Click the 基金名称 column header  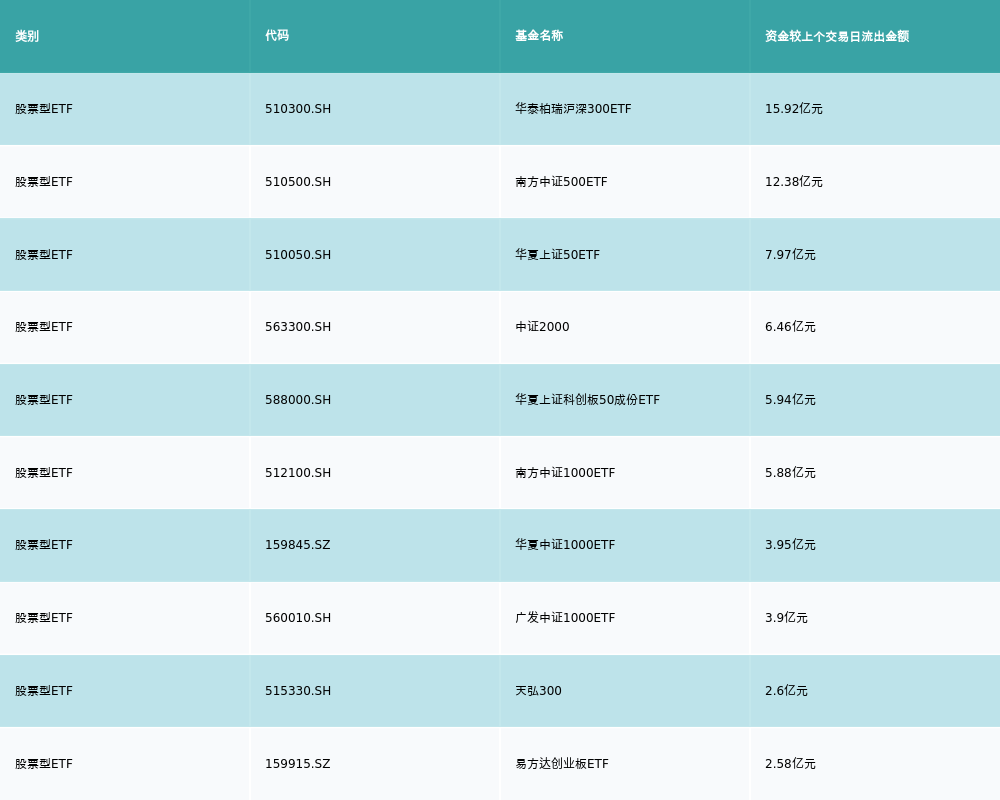tap(539, 36)
